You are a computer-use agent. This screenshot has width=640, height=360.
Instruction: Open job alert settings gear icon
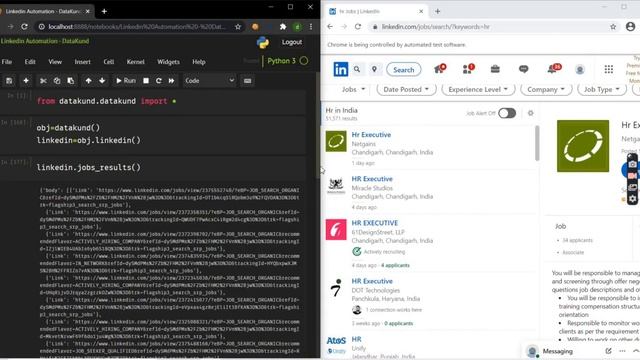click(530, 113)
